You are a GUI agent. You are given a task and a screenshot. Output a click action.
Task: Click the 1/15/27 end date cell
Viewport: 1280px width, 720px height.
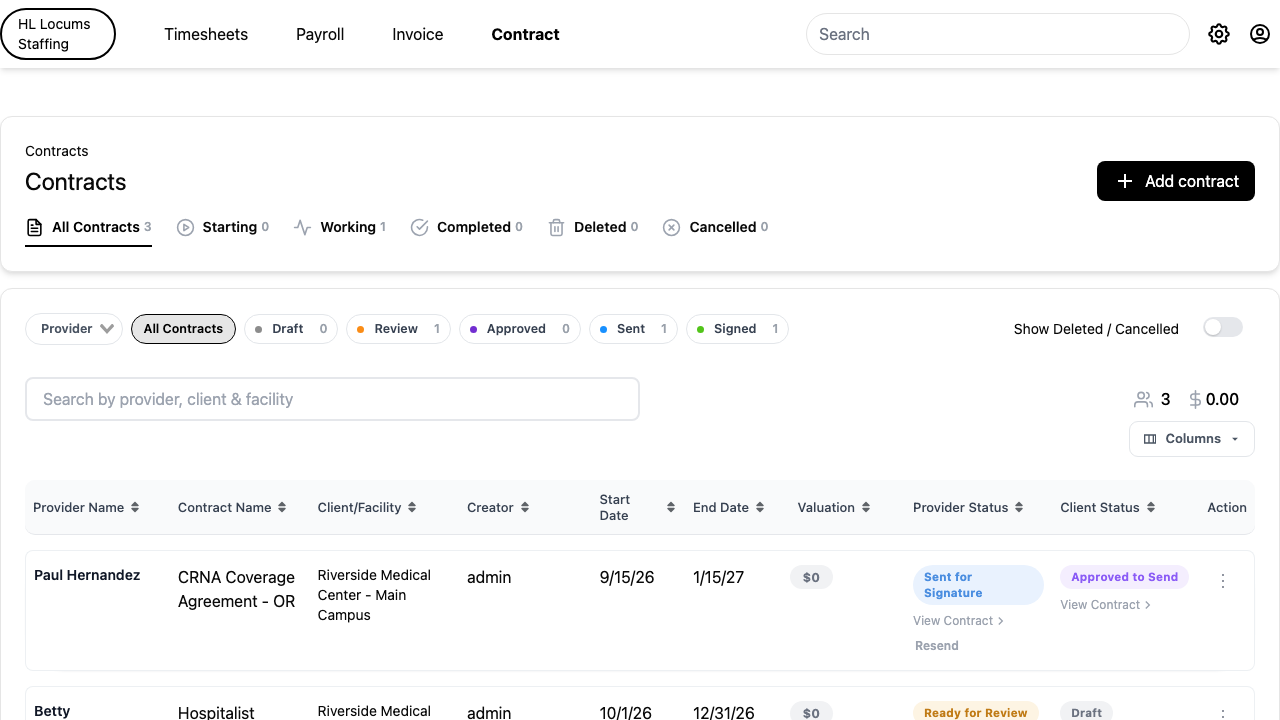point(718,577)
